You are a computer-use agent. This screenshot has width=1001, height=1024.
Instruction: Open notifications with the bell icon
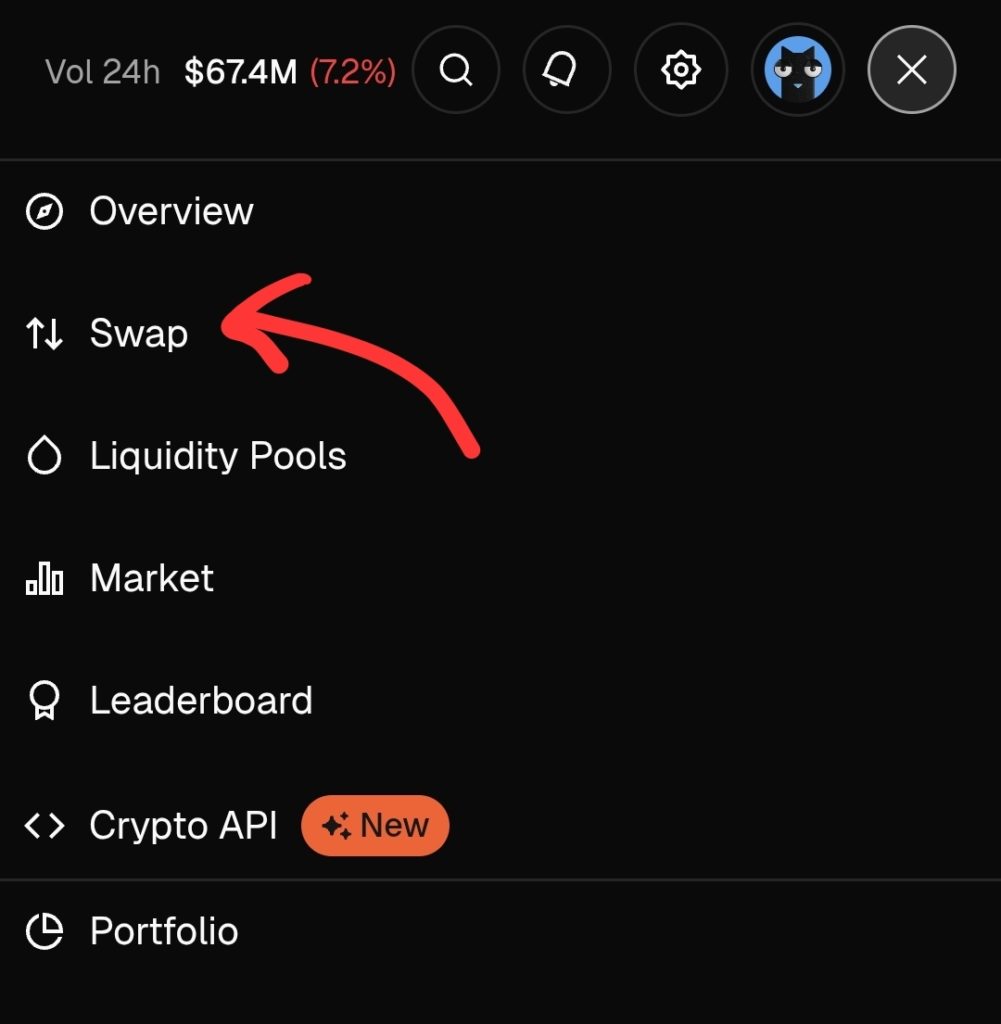click(567, 71)
